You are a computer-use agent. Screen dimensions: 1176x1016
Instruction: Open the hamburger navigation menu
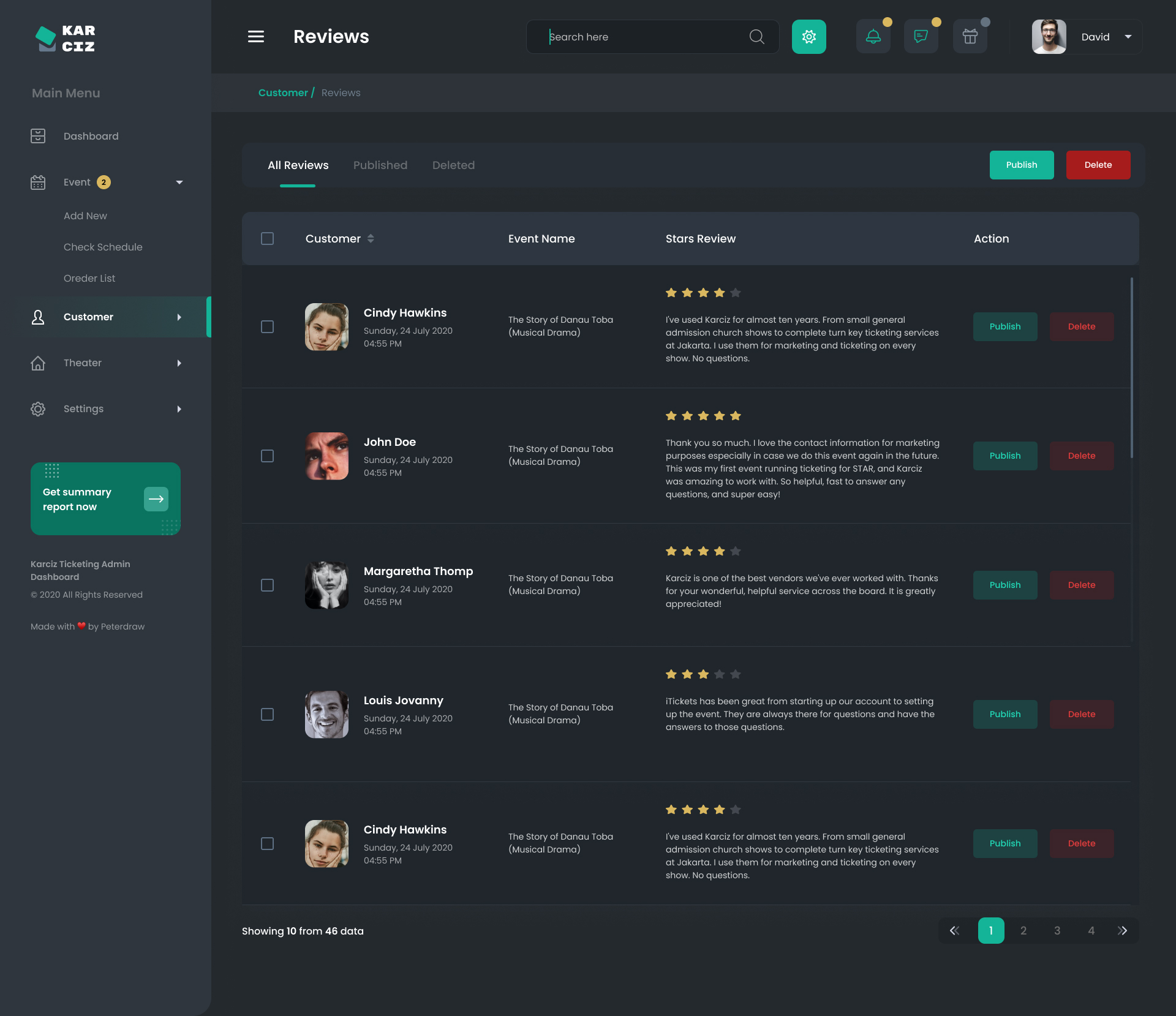(256, 37)
